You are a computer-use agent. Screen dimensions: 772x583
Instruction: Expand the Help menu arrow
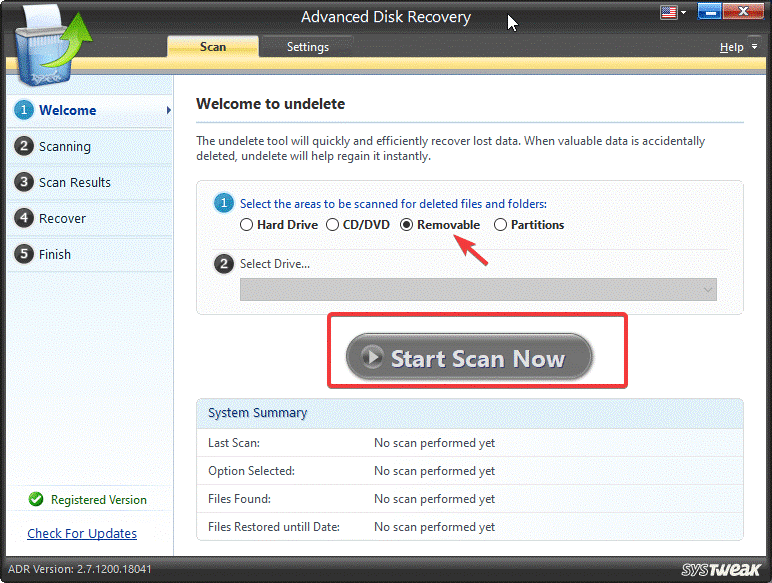click(754, 47)
